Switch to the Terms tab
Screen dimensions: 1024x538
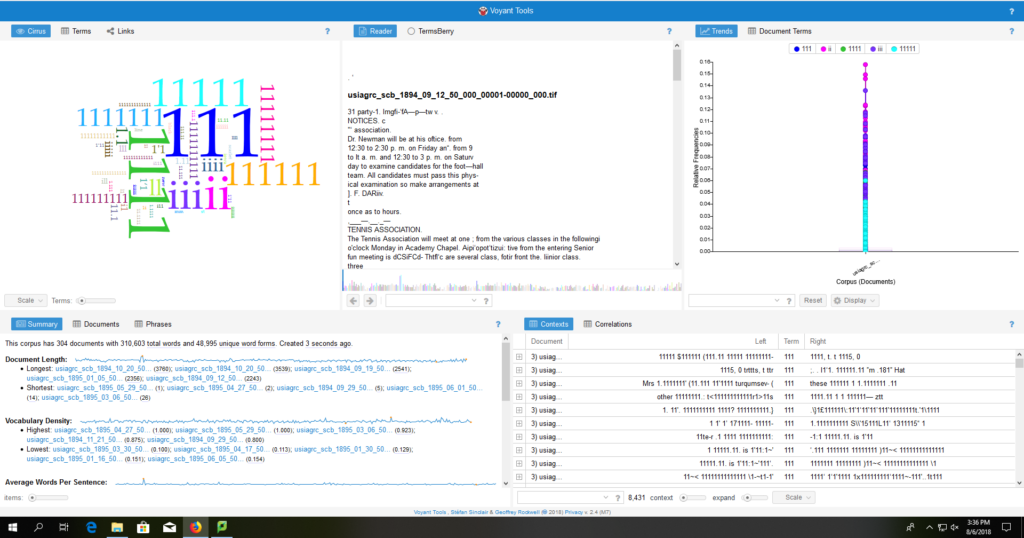(x=76, y=31)
